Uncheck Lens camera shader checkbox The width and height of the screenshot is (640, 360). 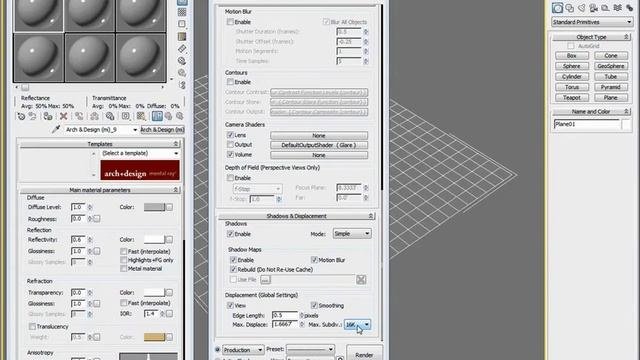[x=230, y=135]
